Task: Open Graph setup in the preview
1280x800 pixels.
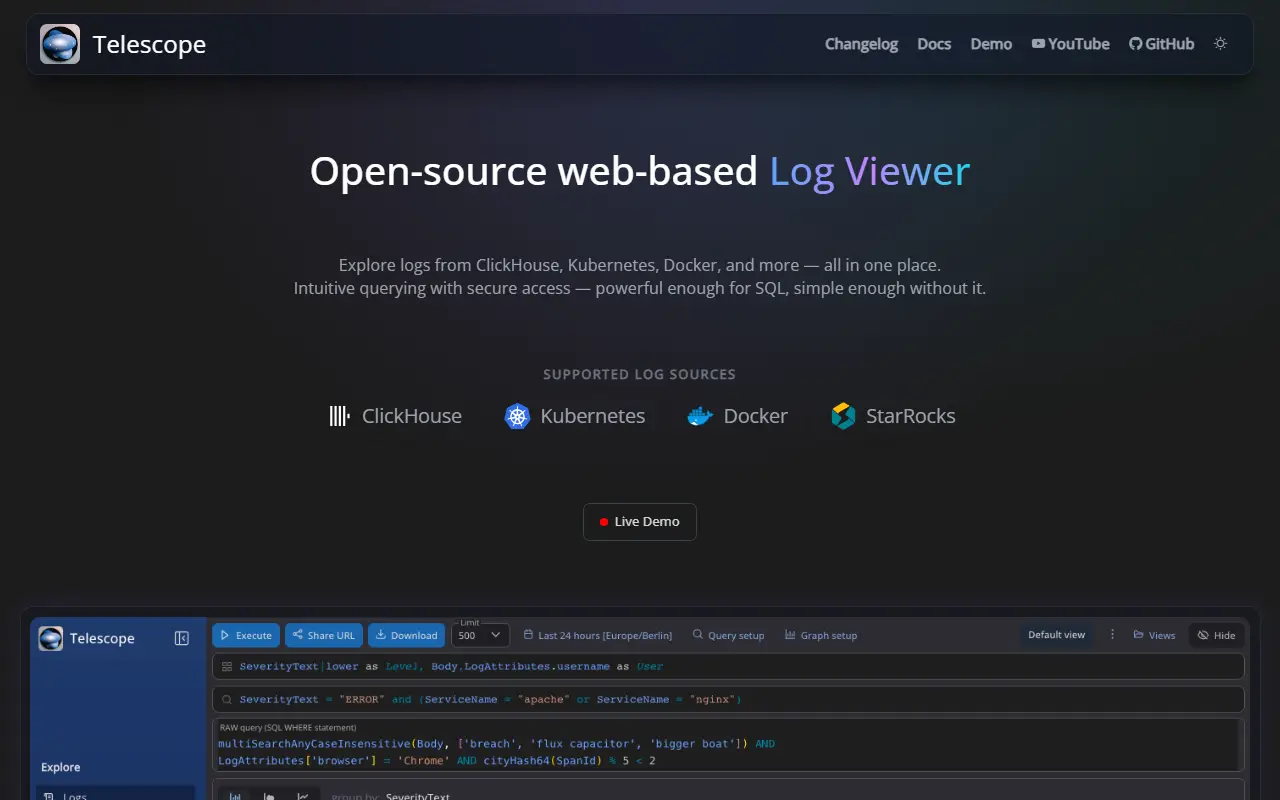Action: click(821, 635)
